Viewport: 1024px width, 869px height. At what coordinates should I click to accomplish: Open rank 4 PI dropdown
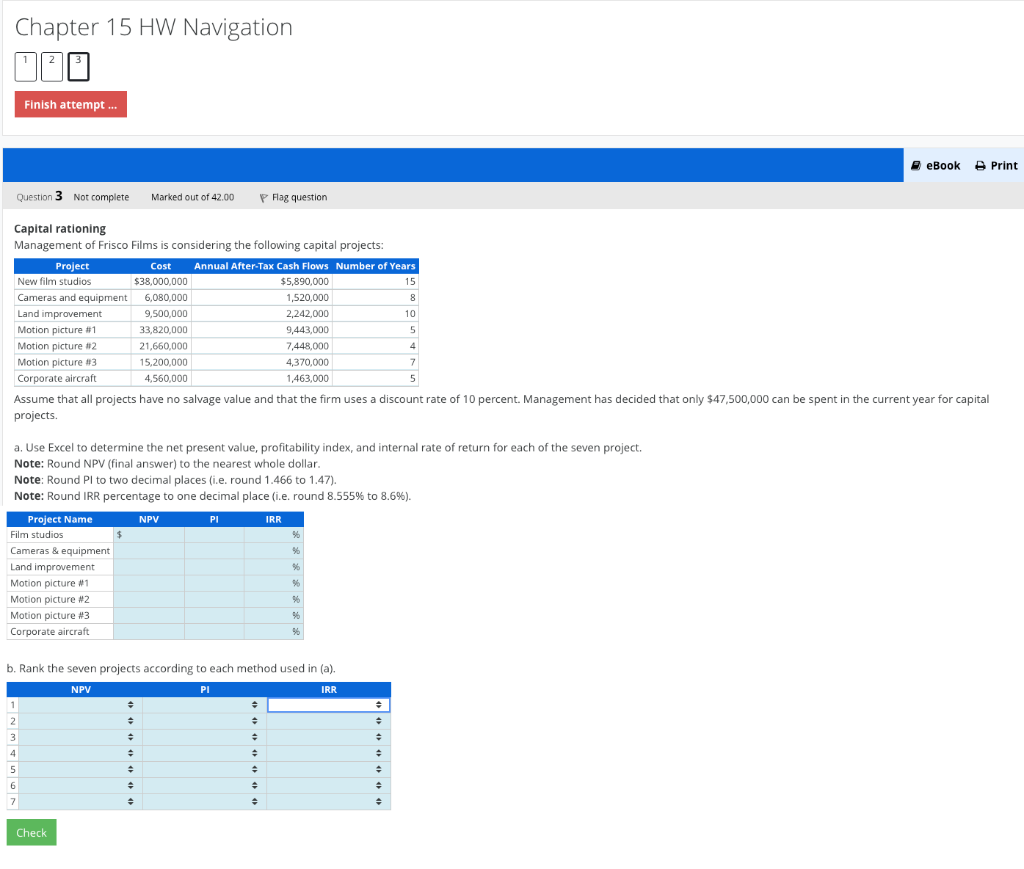click(x=204, y=753)
